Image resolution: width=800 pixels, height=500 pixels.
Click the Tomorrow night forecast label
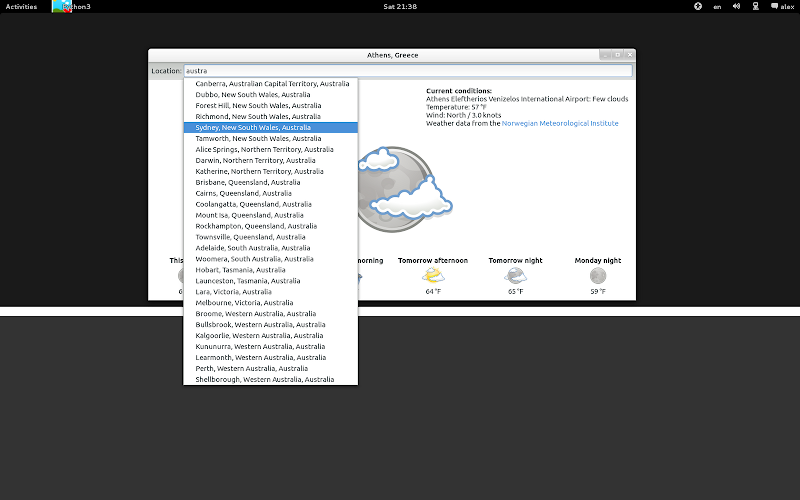[515, 261]
